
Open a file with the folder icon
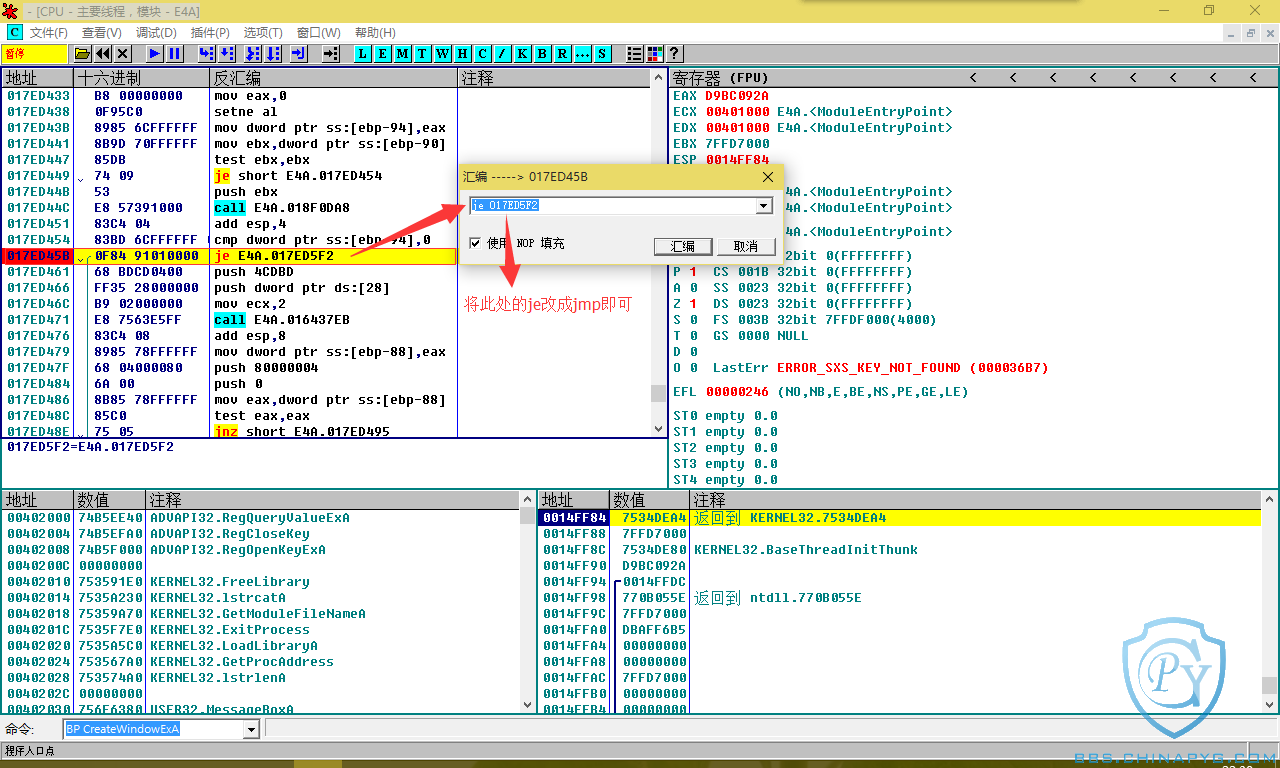(x=83, y=54)
